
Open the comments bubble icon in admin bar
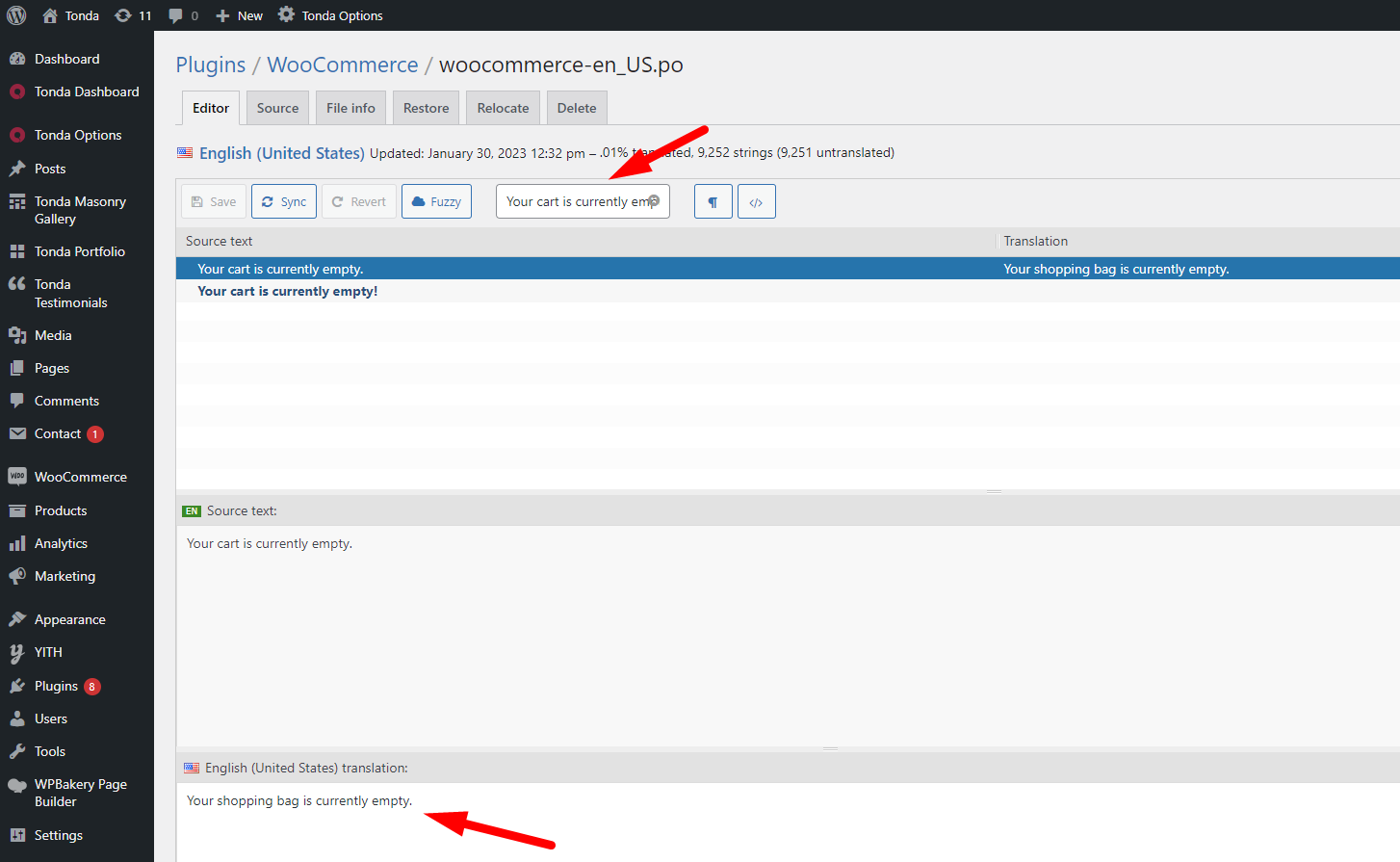[x=175, y=15]
